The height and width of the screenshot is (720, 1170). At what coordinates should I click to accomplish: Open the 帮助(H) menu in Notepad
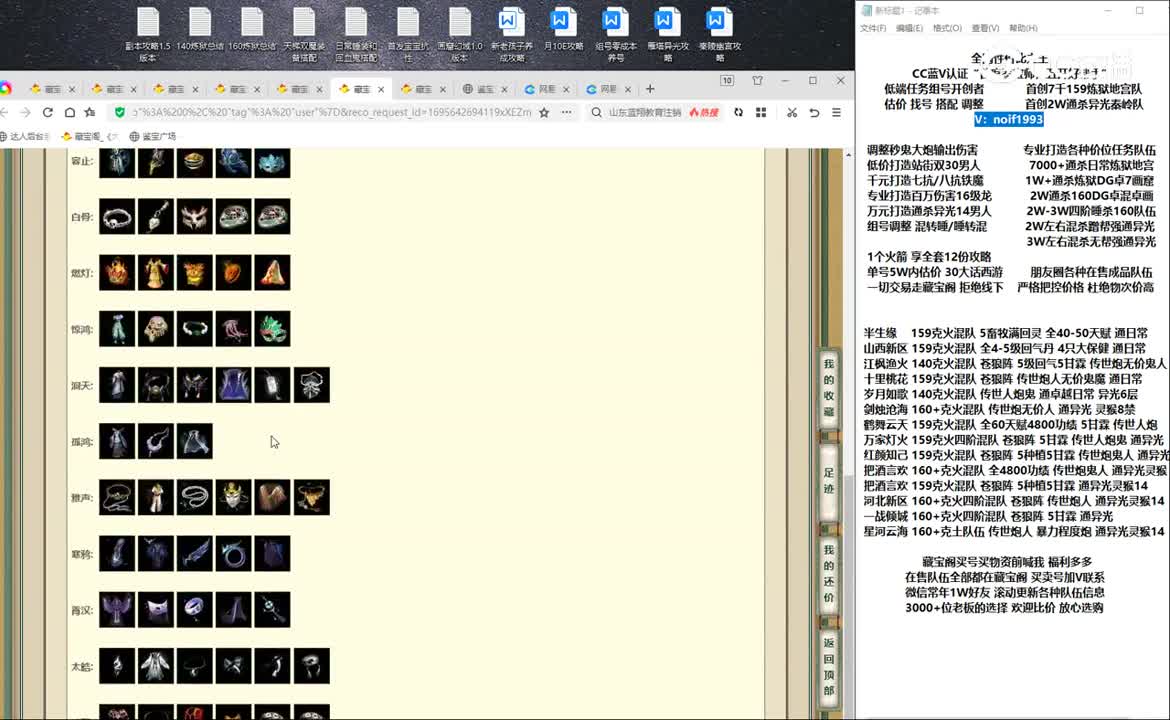click(1023, 28)
